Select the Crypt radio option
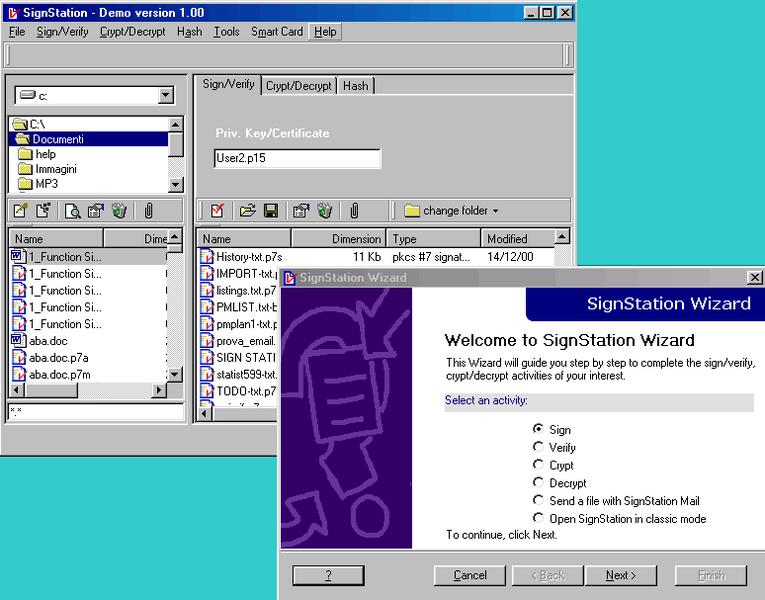The height and width of the screenshot is (600, 765). [538, 464]
